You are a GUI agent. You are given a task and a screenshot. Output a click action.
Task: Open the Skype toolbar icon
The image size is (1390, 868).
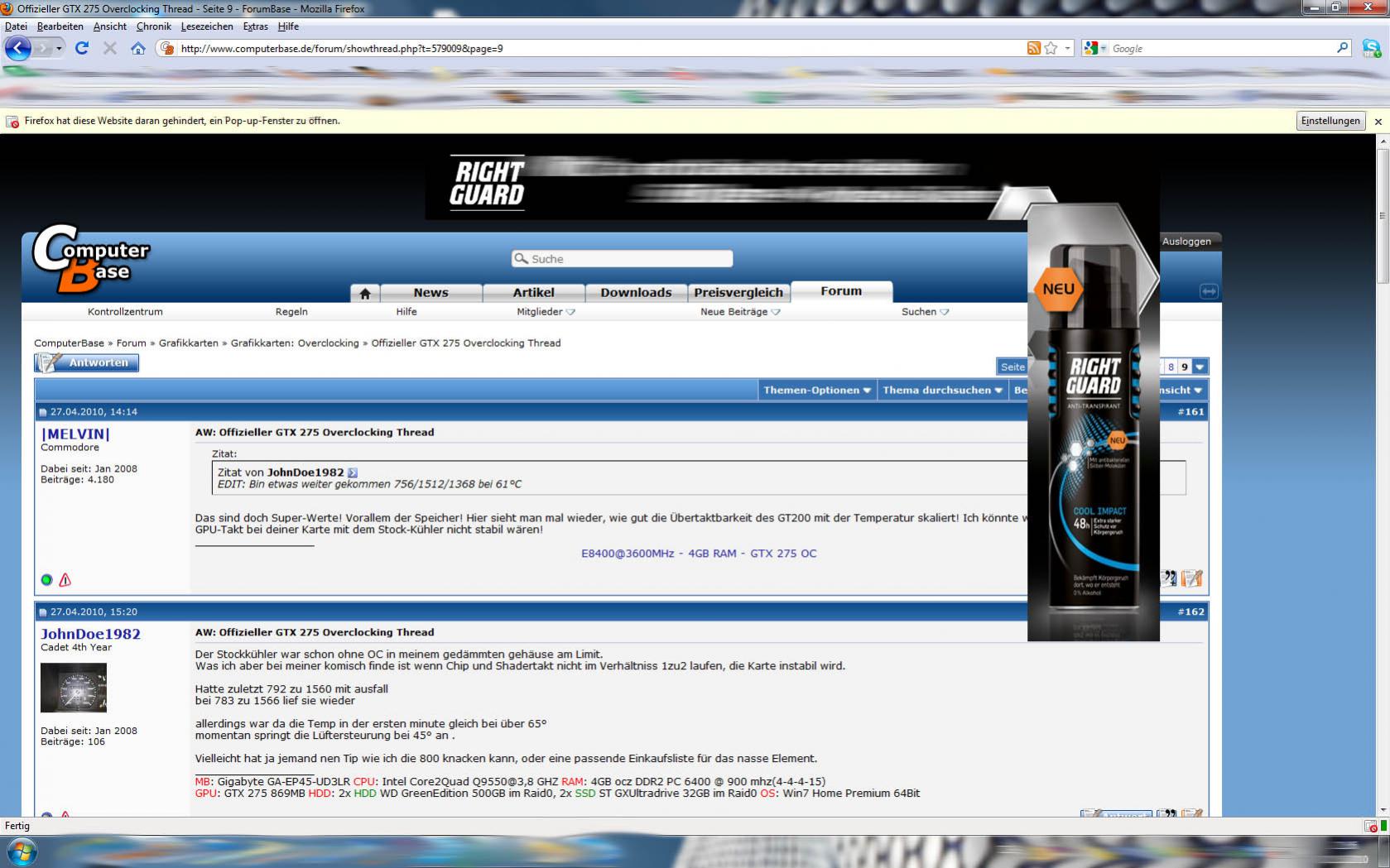pos(1371,48)
